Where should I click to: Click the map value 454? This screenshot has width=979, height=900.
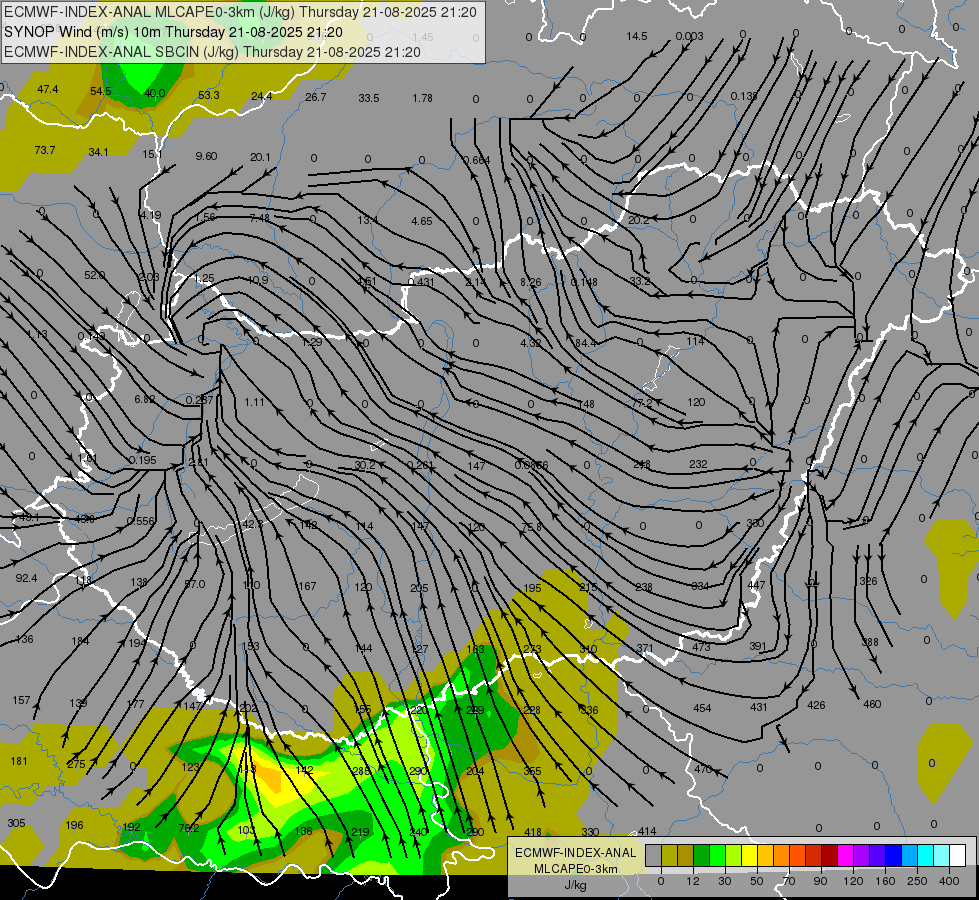click(702, 708)
